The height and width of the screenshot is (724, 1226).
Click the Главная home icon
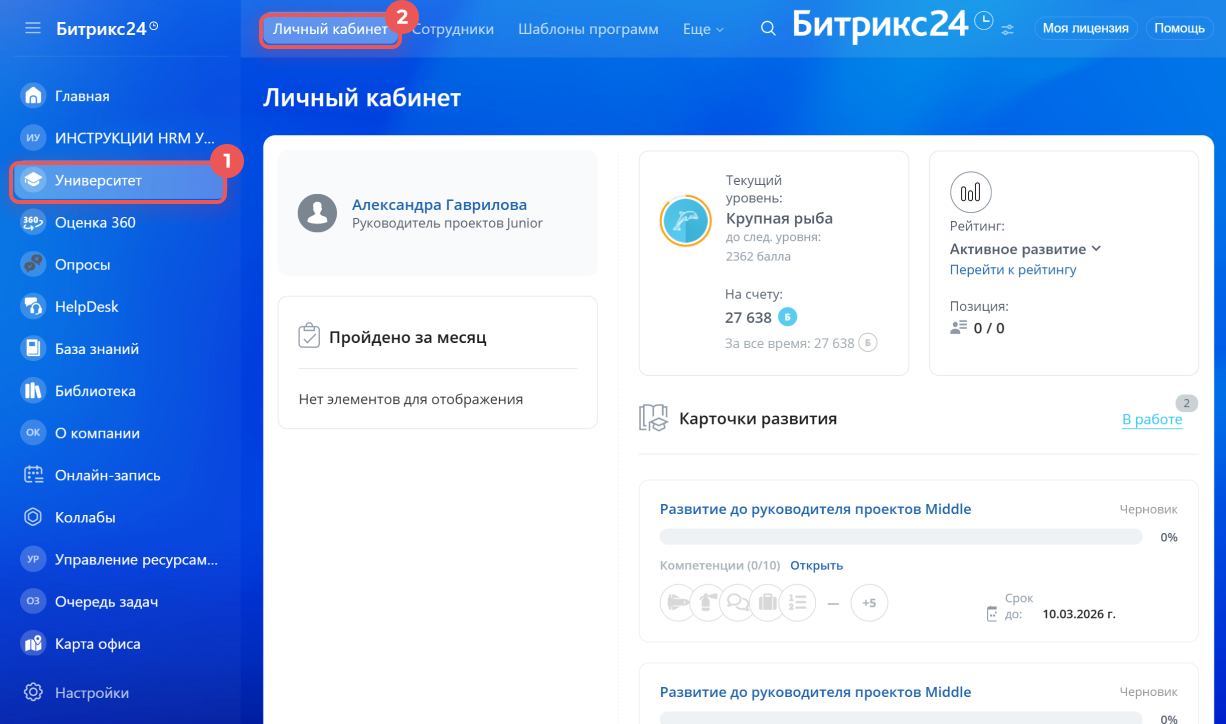33,96
